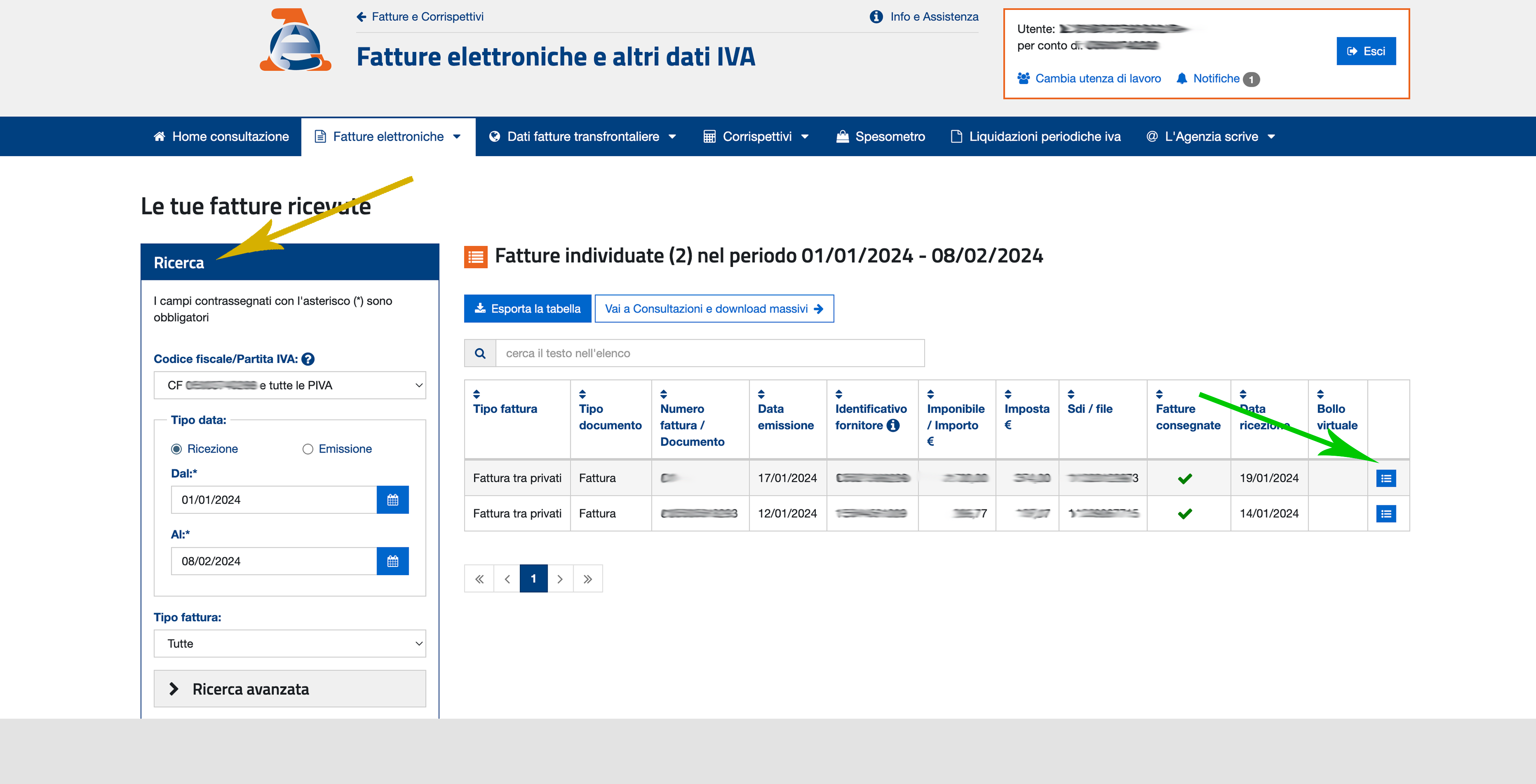Image resolution: width=1536 pixels, height=784 pixels.
Task: Click help icon next to Codice fiscale/Partita IVA
Action: coord(308,359)
